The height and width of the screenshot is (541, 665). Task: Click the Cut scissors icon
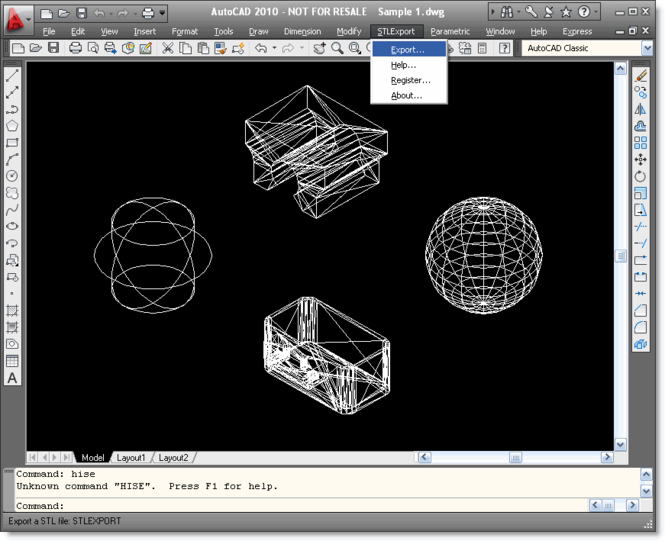tap(168, 48)
